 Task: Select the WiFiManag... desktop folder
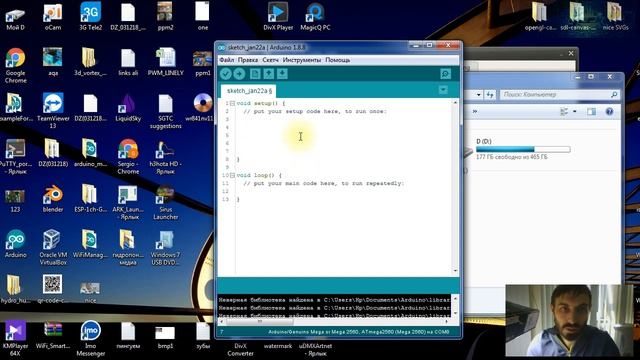[90, 244]
